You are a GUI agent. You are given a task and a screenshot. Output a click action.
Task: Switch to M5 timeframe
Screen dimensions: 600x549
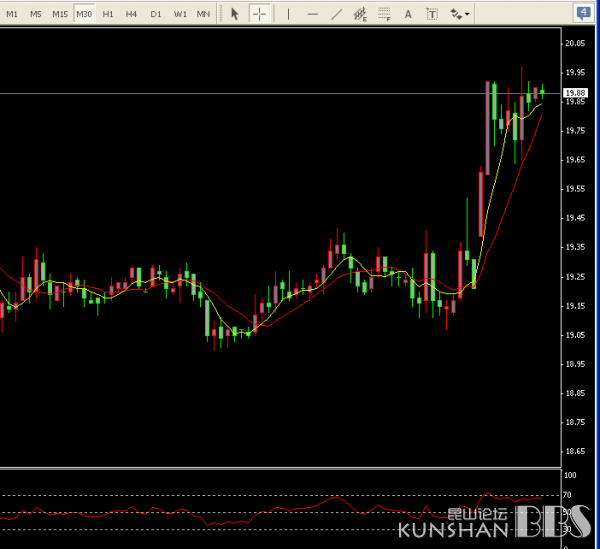tap(36, 14)
